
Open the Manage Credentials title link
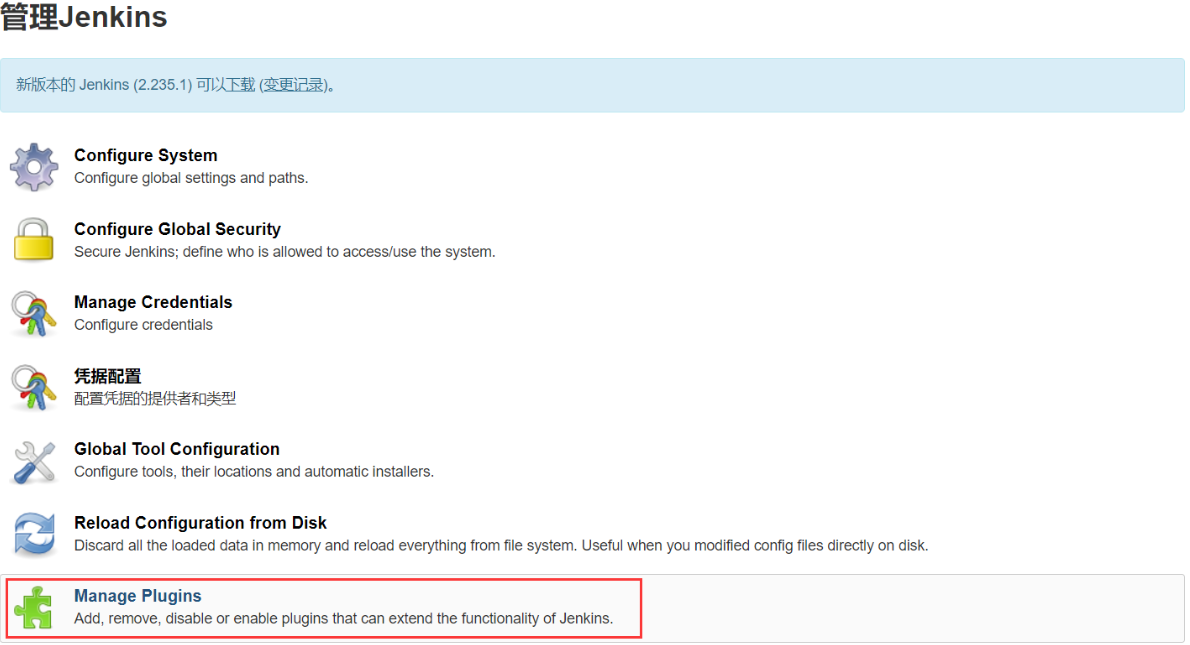pos(153,302)
